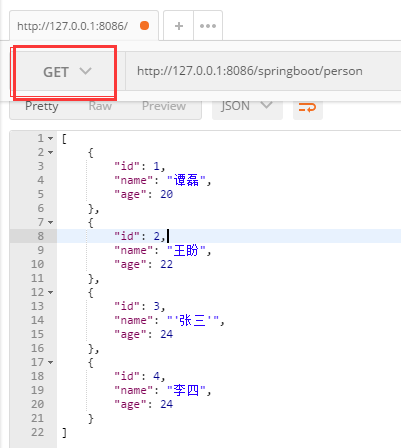The image size is (401, 448).
Task: Click the "id": 3 line
Action: (140, 306)
